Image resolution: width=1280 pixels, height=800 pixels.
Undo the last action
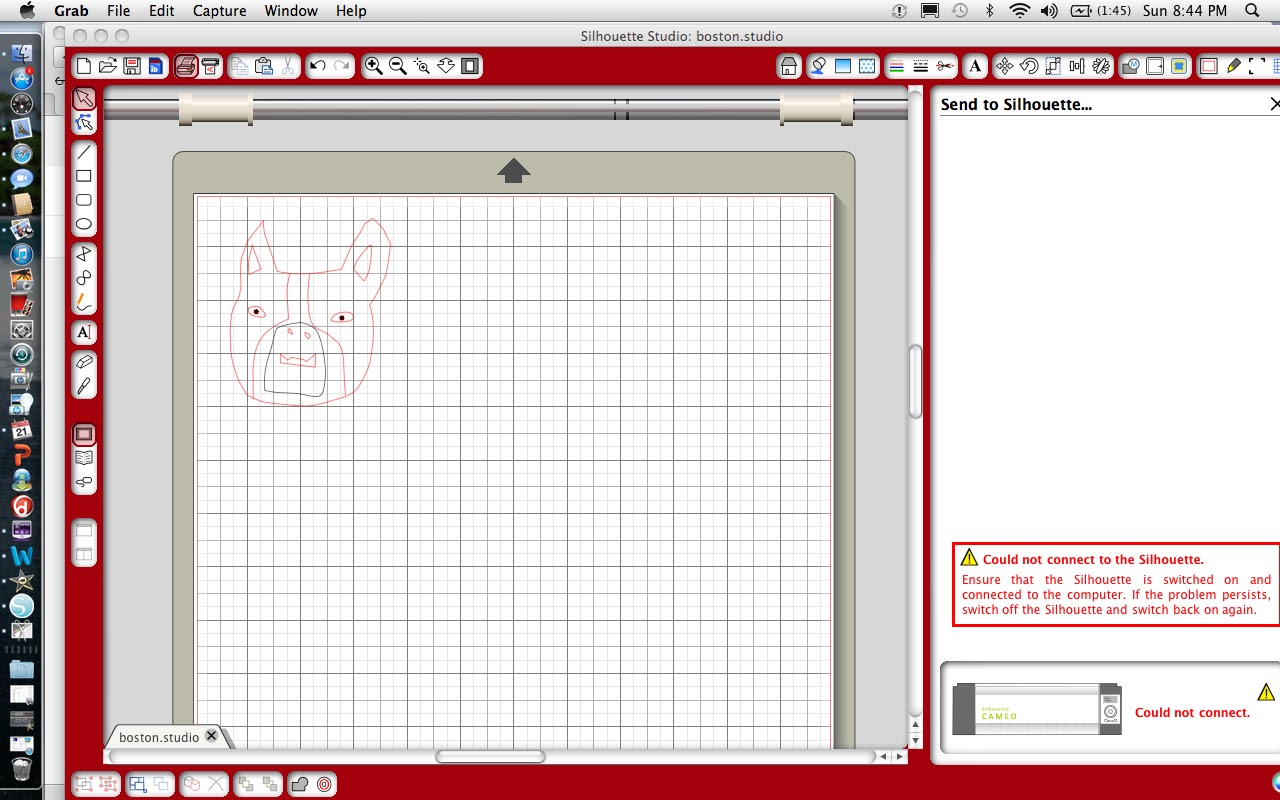click(318, 67)
